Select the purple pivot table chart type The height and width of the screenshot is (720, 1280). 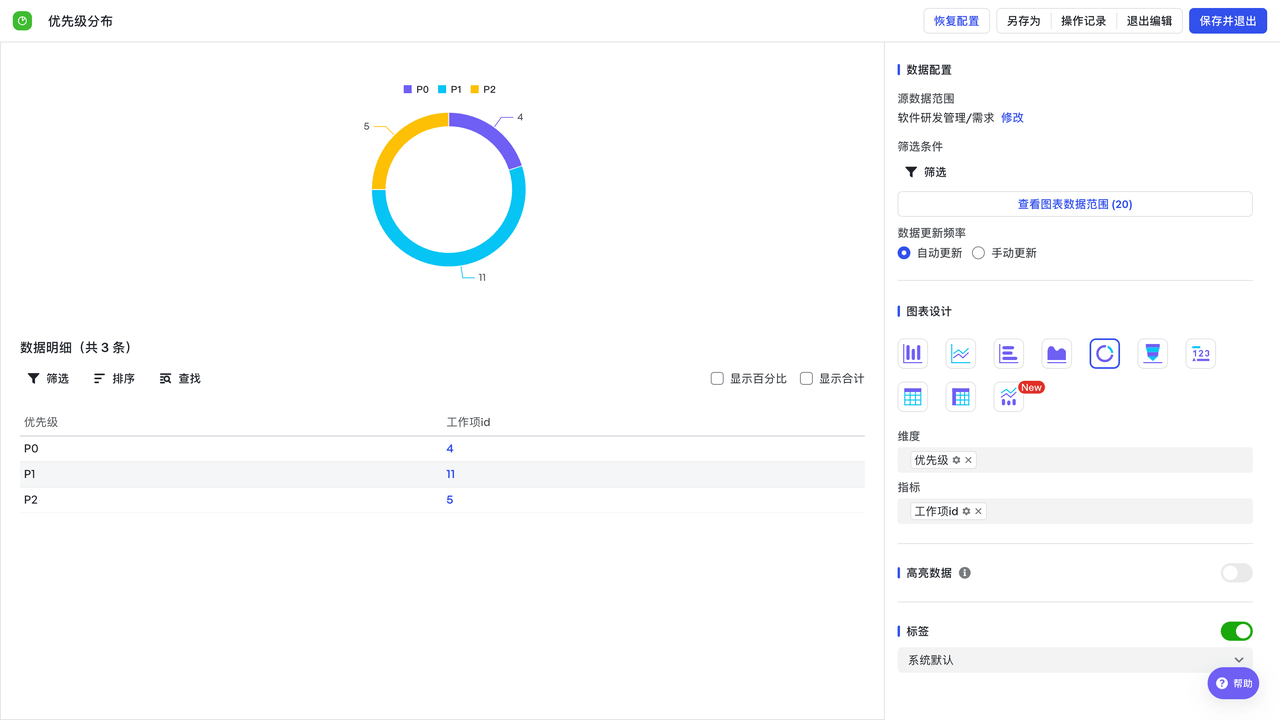(960, 397)
